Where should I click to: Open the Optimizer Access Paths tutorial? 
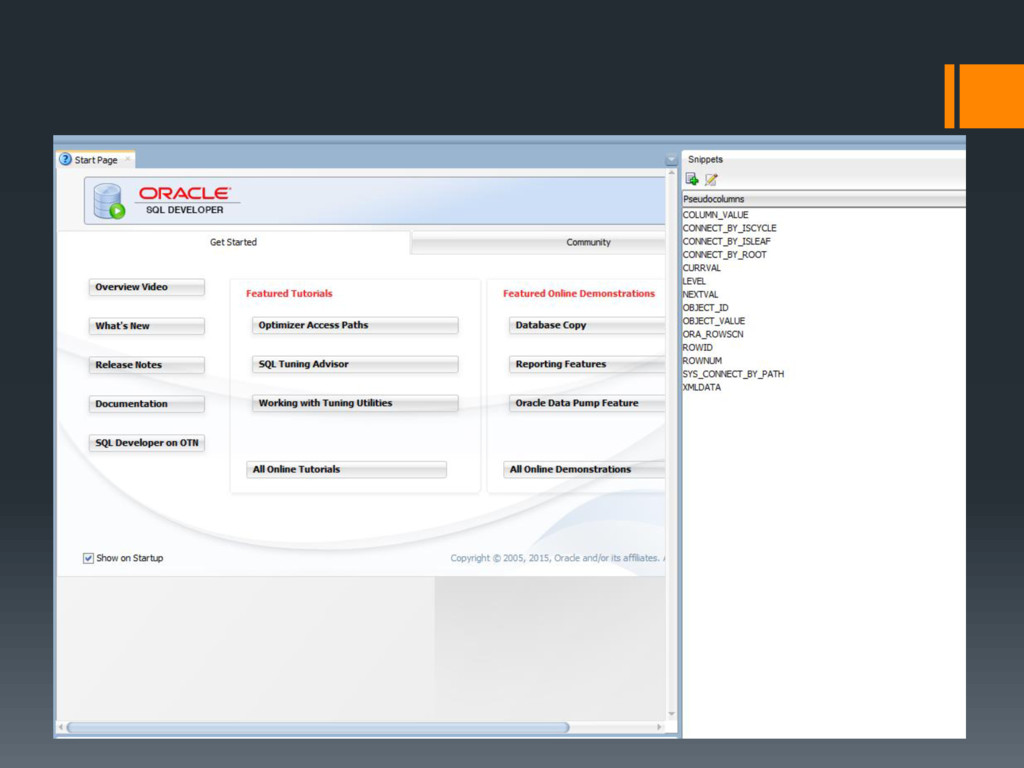tap(355, 325)
